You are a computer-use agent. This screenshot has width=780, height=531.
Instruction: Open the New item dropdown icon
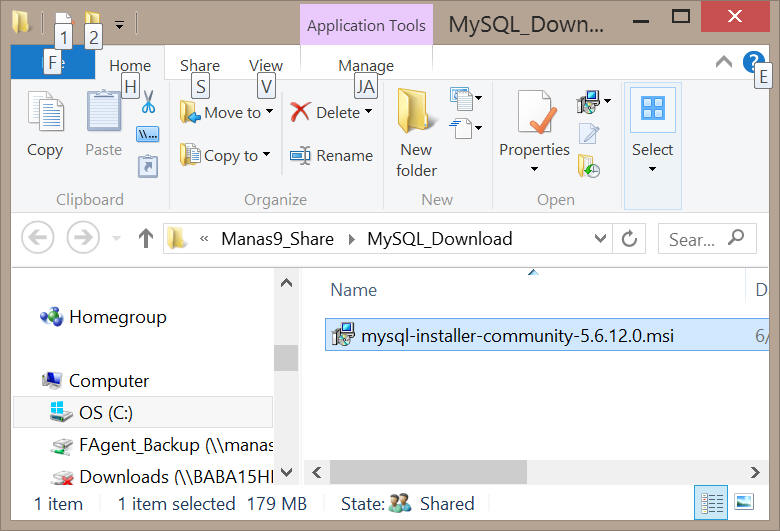click(466, 99)
